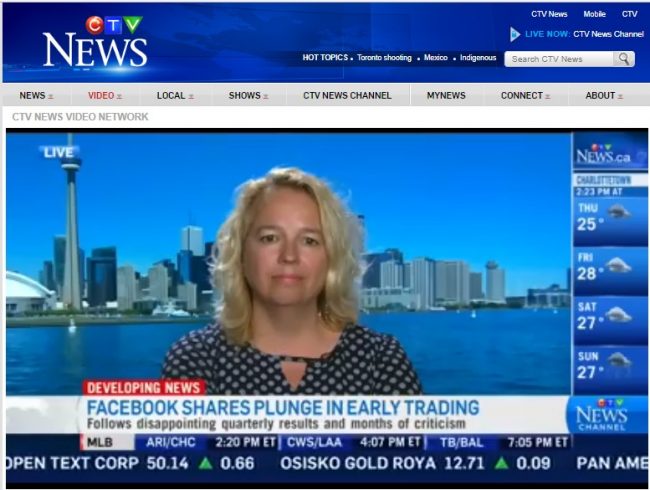
Task: Click into the Search CTV News field
Action: point(558,59)
